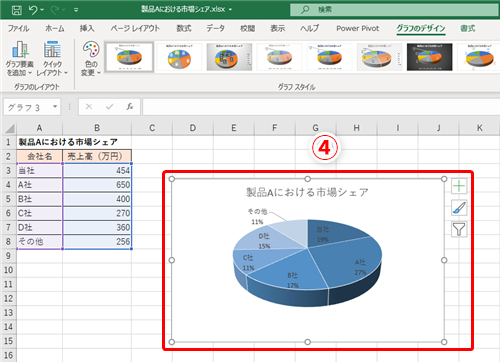Click the Chart Filters funnel button
500x362 pixels.
[x=459, y=229]
